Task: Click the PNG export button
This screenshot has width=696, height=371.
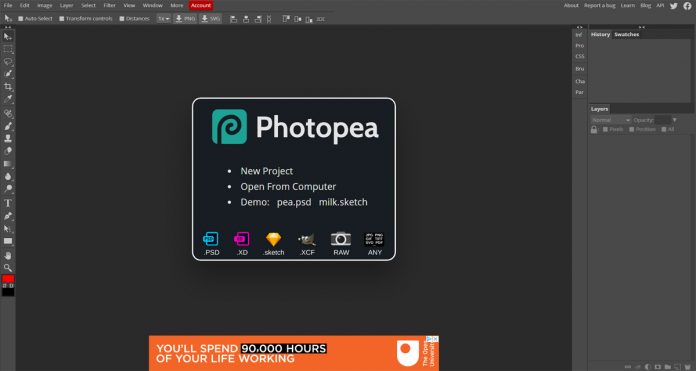Action: [x=185, y=19]
